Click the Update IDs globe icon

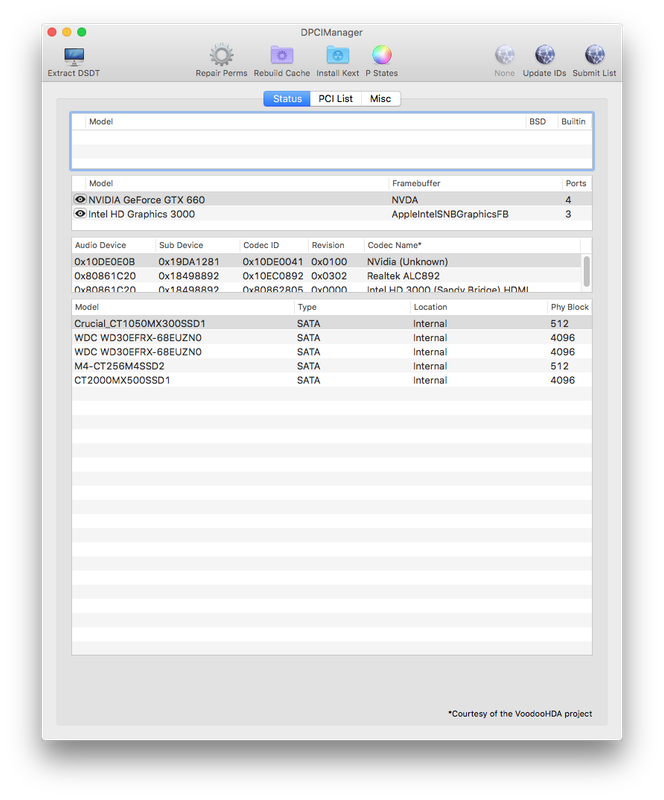coord(545,55)
